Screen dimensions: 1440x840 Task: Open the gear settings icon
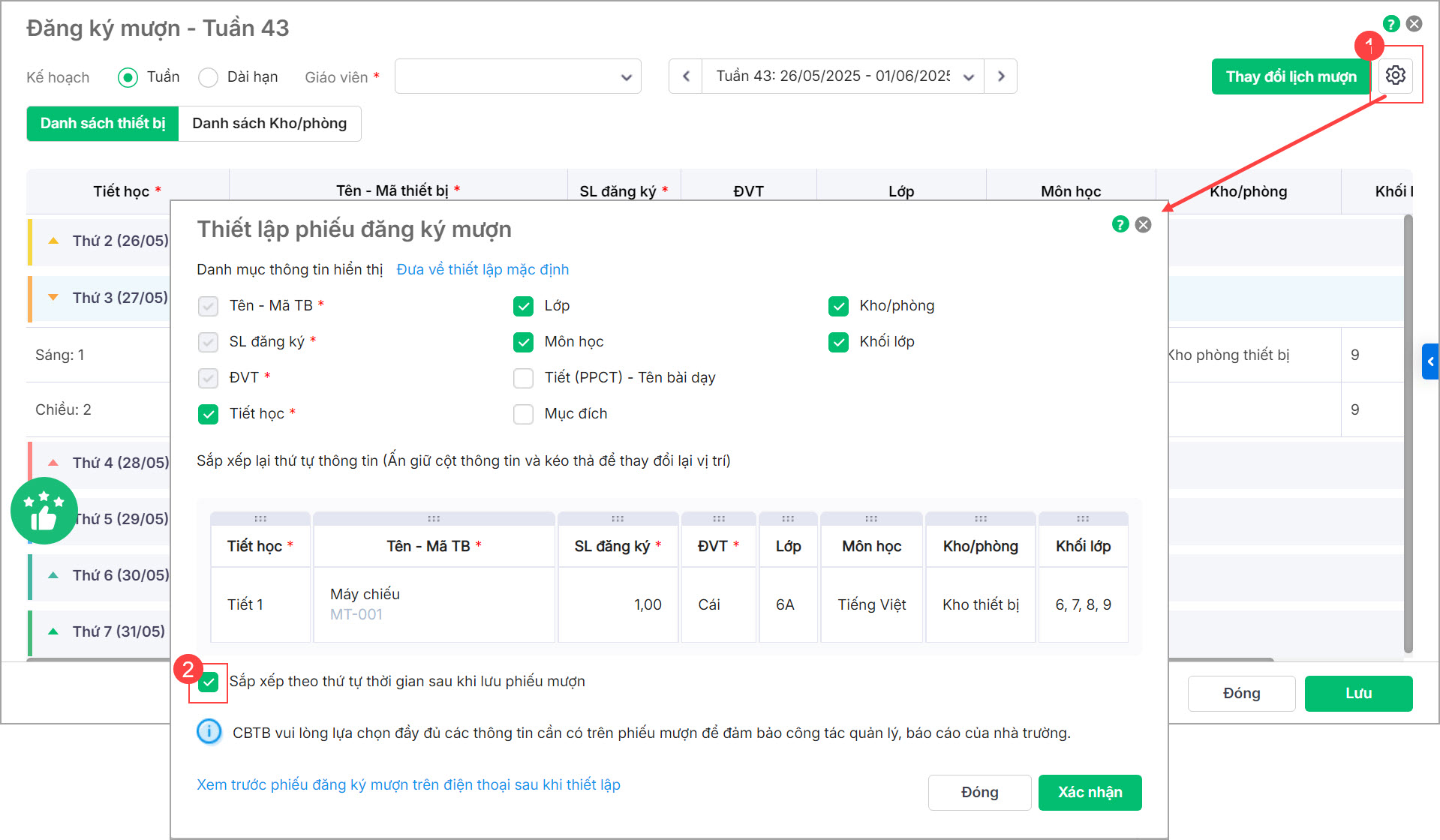(1395, 76)
